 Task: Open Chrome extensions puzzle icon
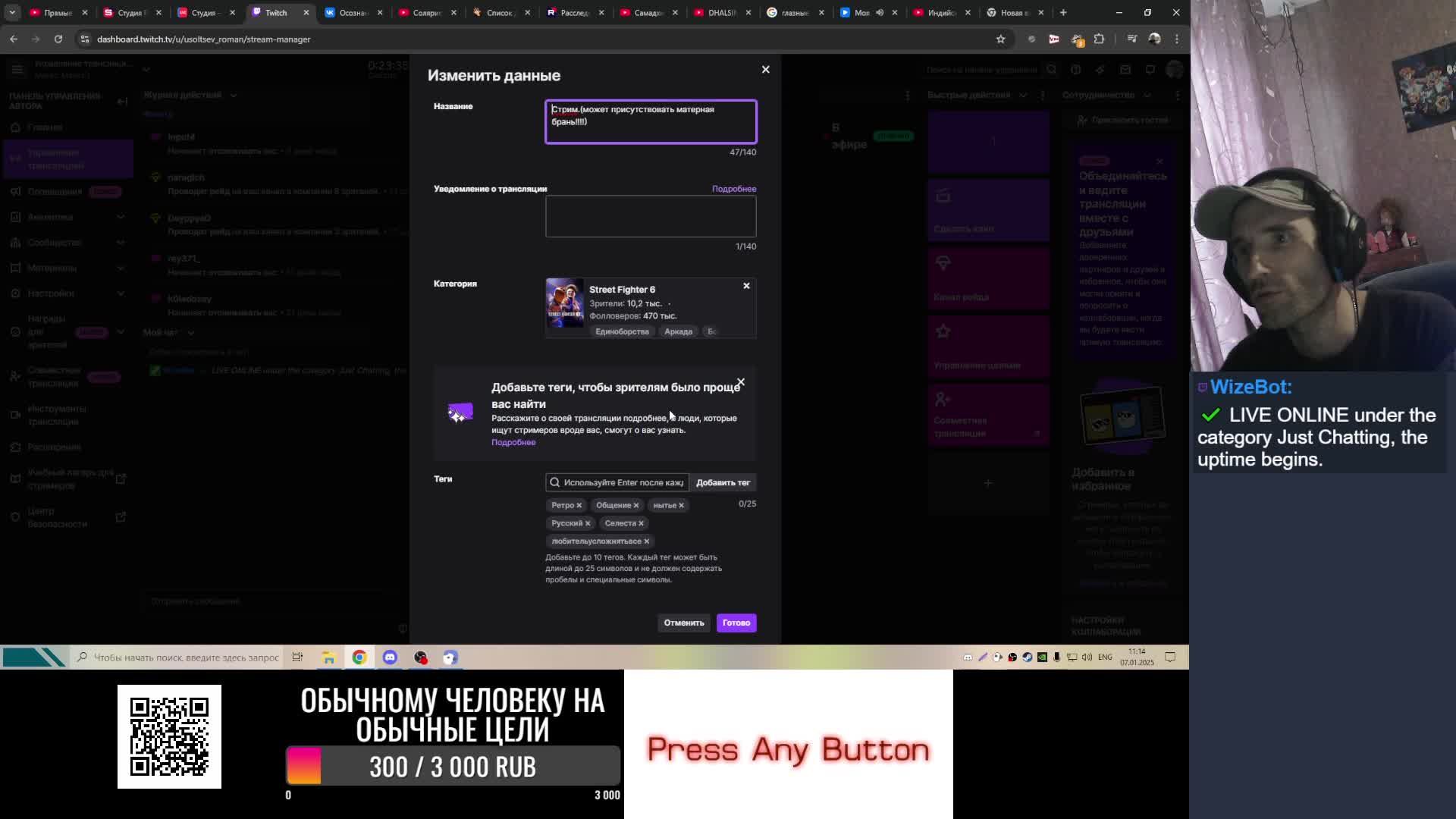pos(1099,39)
